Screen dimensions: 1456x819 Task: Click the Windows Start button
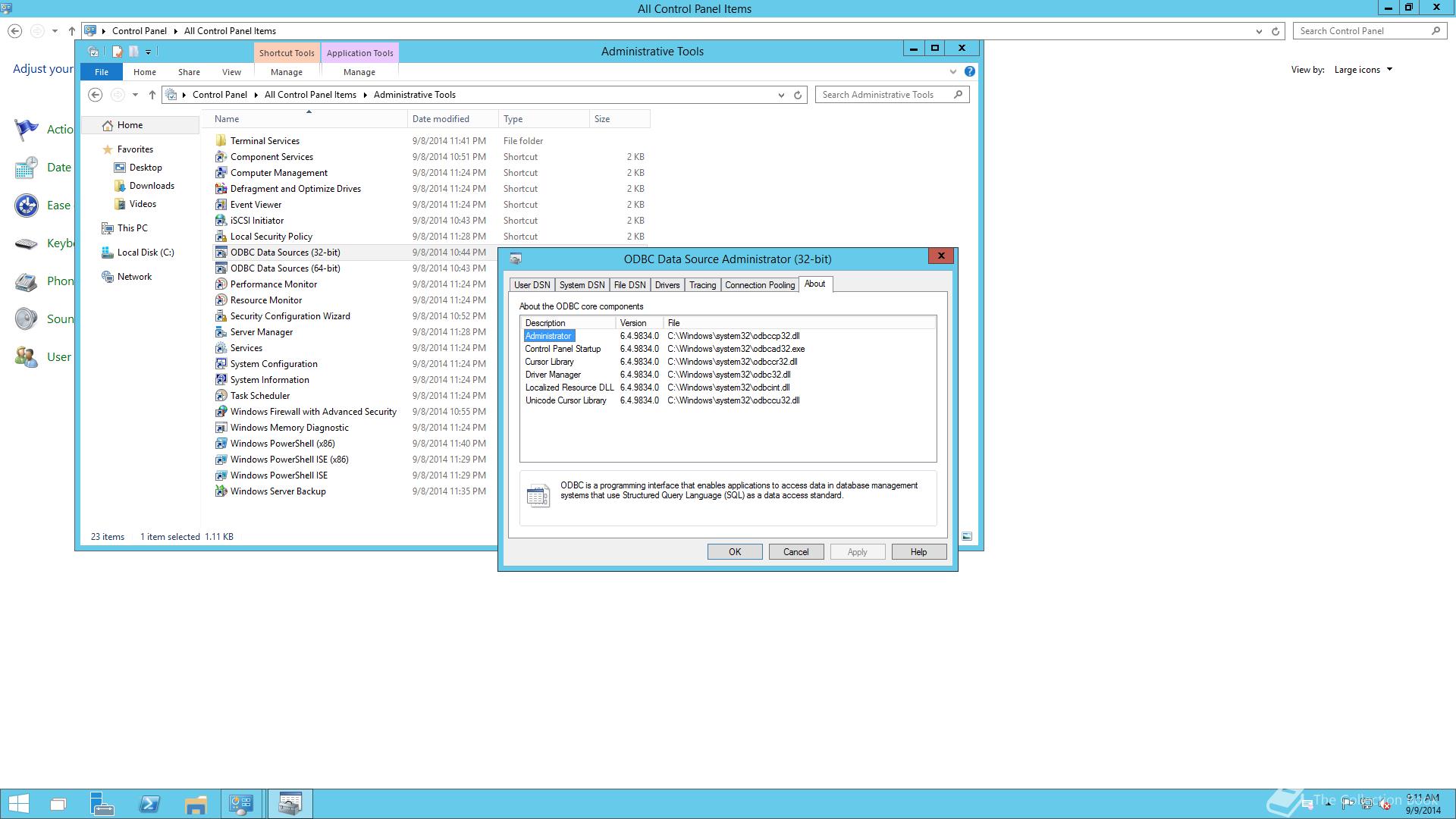[x=18, y=804]
